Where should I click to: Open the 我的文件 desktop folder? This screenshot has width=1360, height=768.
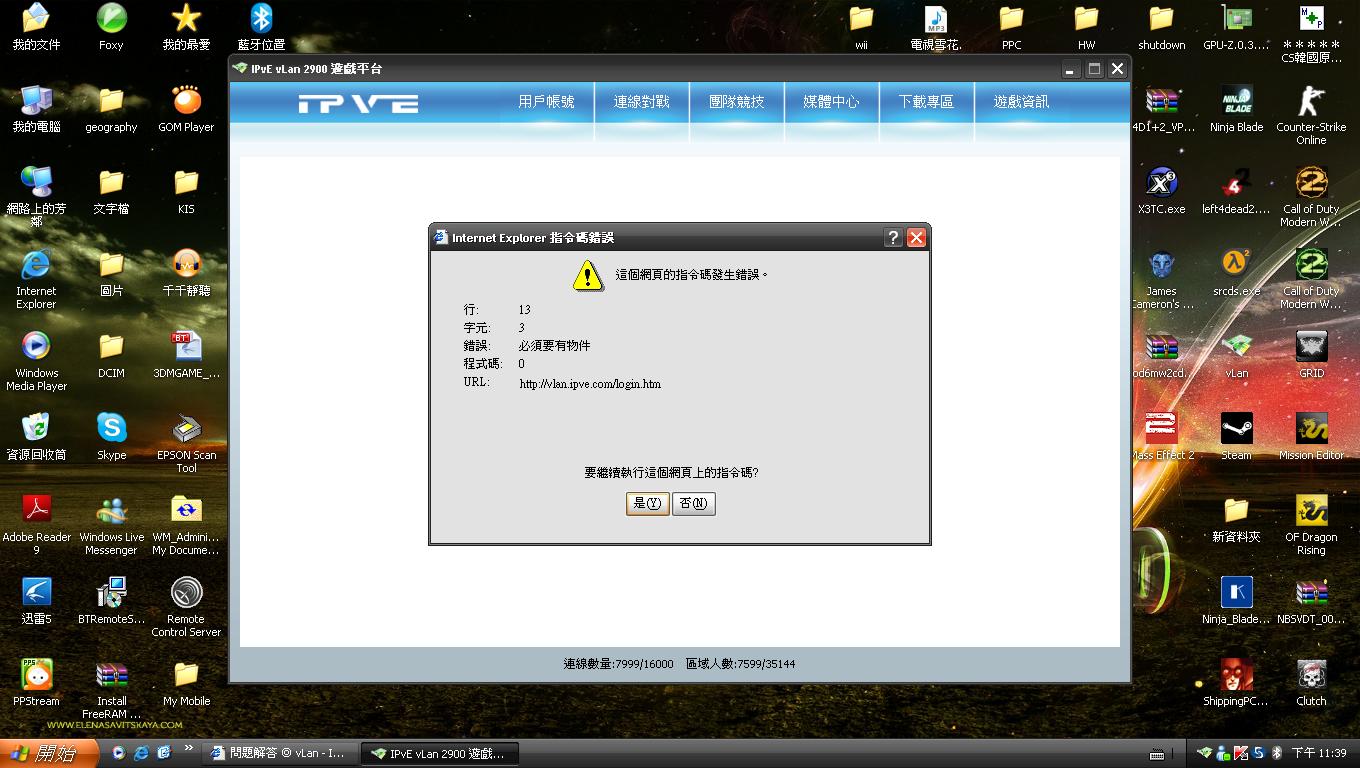[36, 26]
